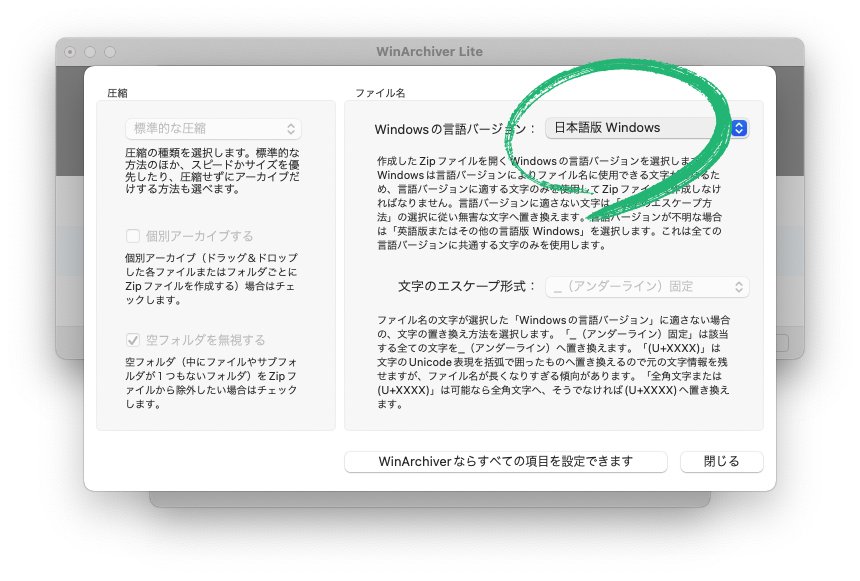Click the description starting 個別アーカイブ（ドラッグ＆ドロップ

[212, 279]
